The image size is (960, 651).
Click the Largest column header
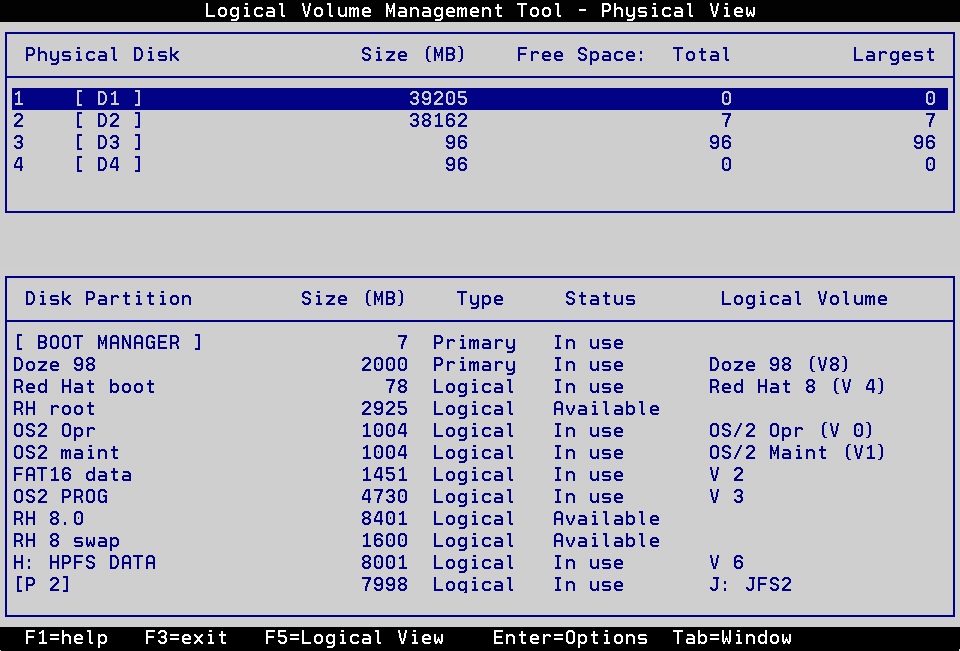[894, 56]
